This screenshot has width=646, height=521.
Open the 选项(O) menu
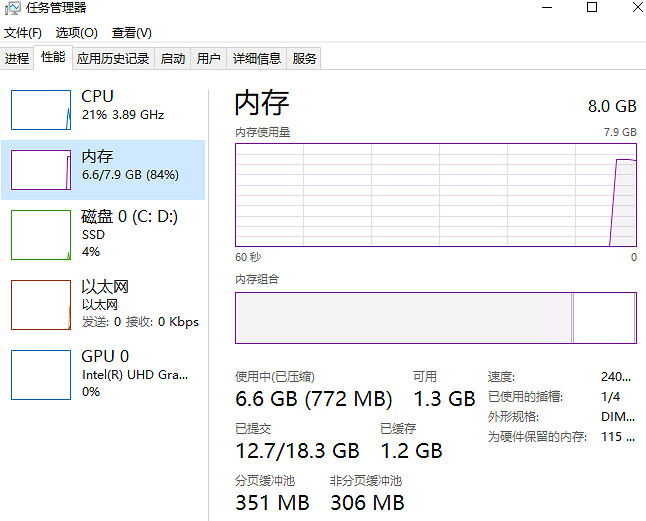76,33
